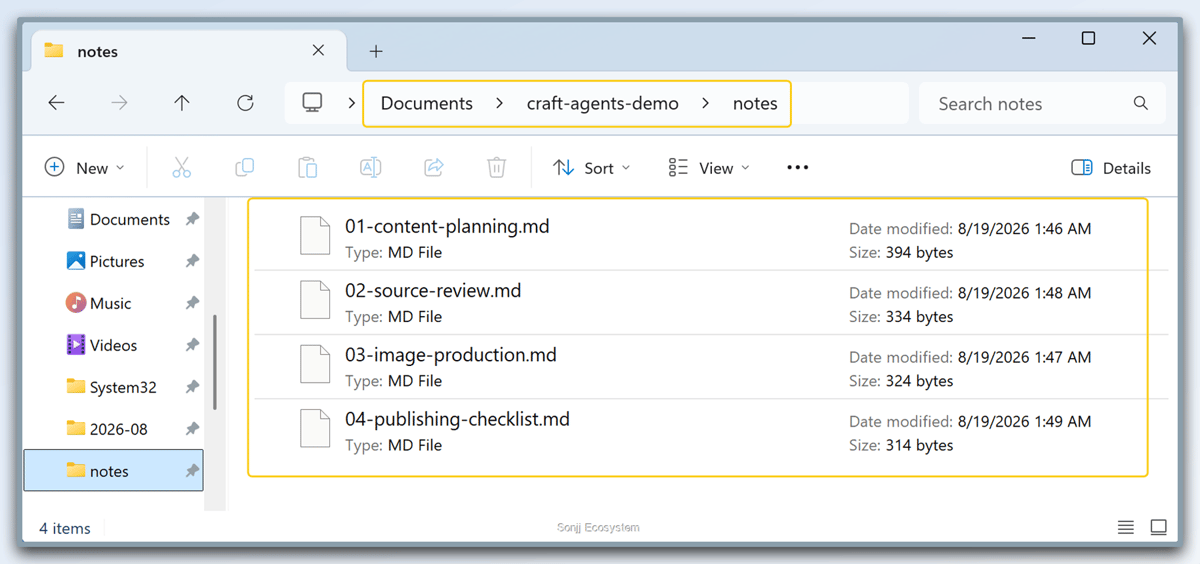Click the Share icon in toolbar

(433, 168)
